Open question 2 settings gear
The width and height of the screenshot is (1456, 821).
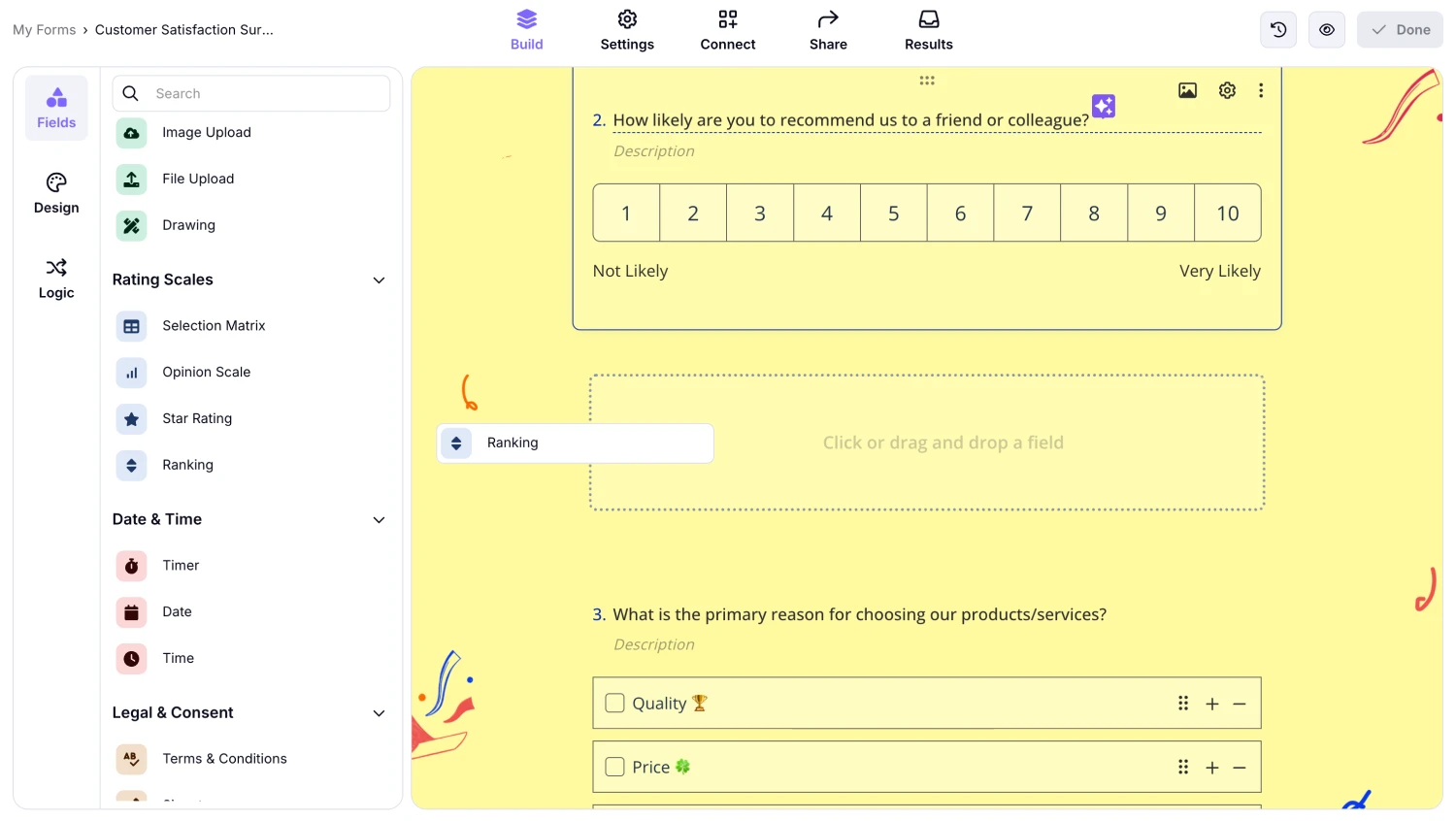point(1226,89)
